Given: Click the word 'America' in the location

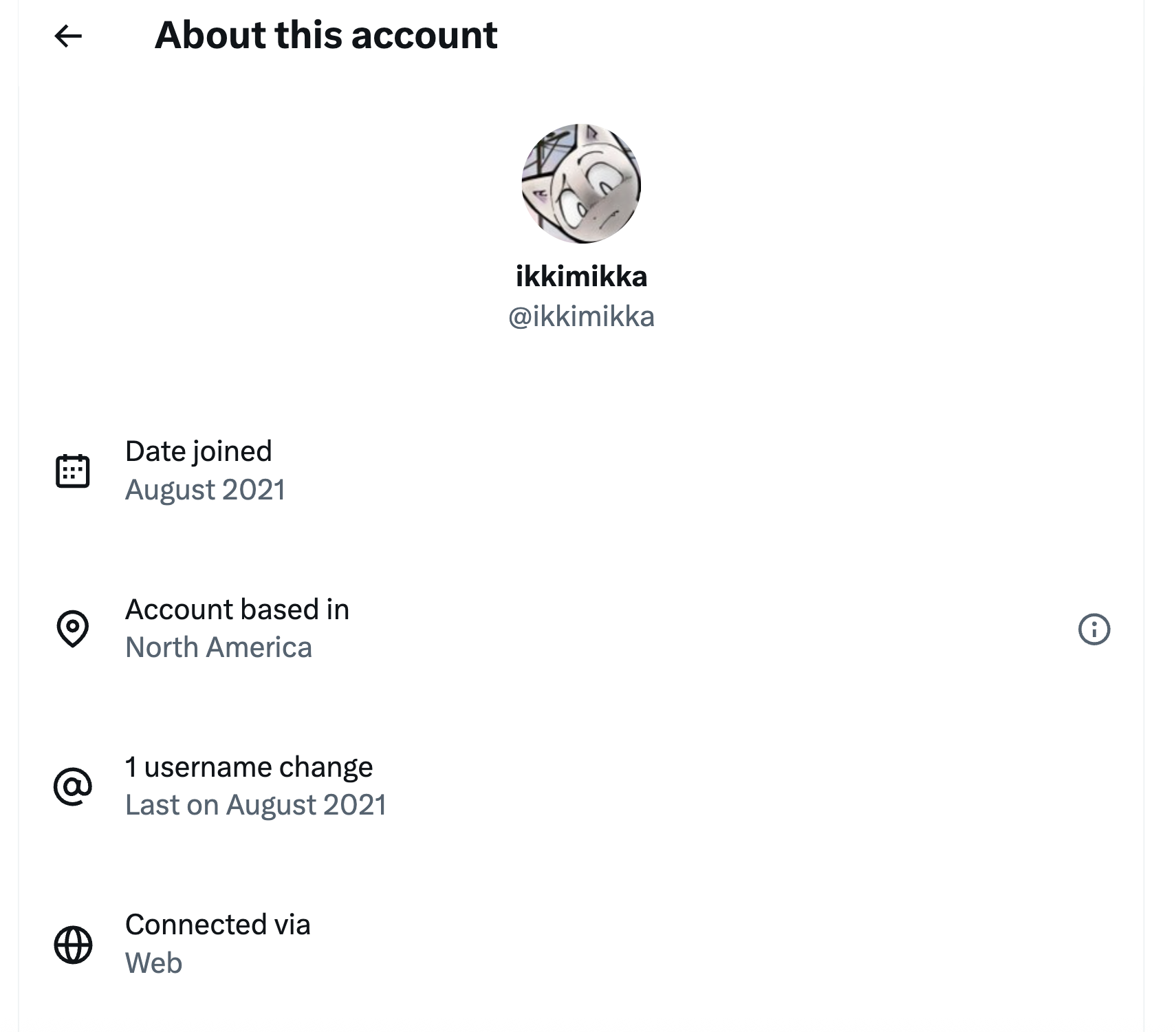Looking at the screenshot, I should pyautogui.click(x=259, y=647).
